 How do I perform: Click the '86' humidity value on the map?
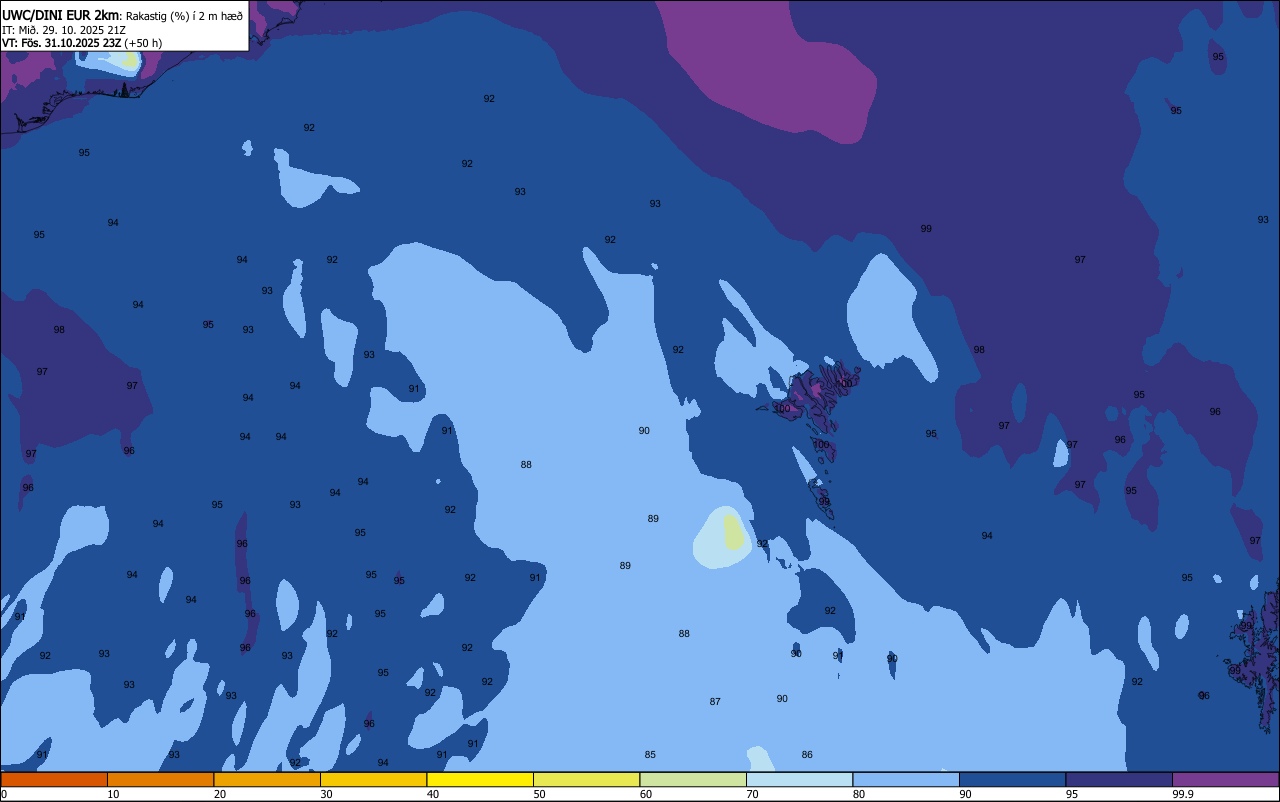pyautogui.click(x=807, y=754)
